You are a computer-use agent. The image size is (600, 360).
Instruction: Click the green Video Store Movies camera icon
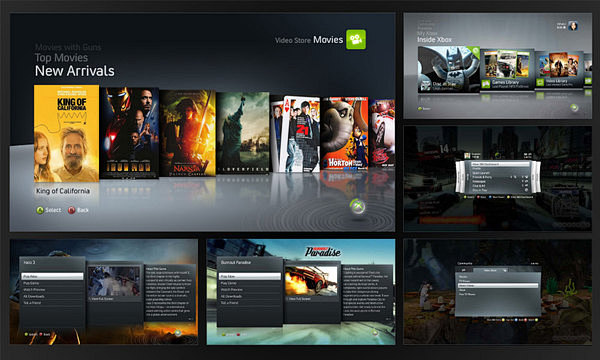(356, 39)
